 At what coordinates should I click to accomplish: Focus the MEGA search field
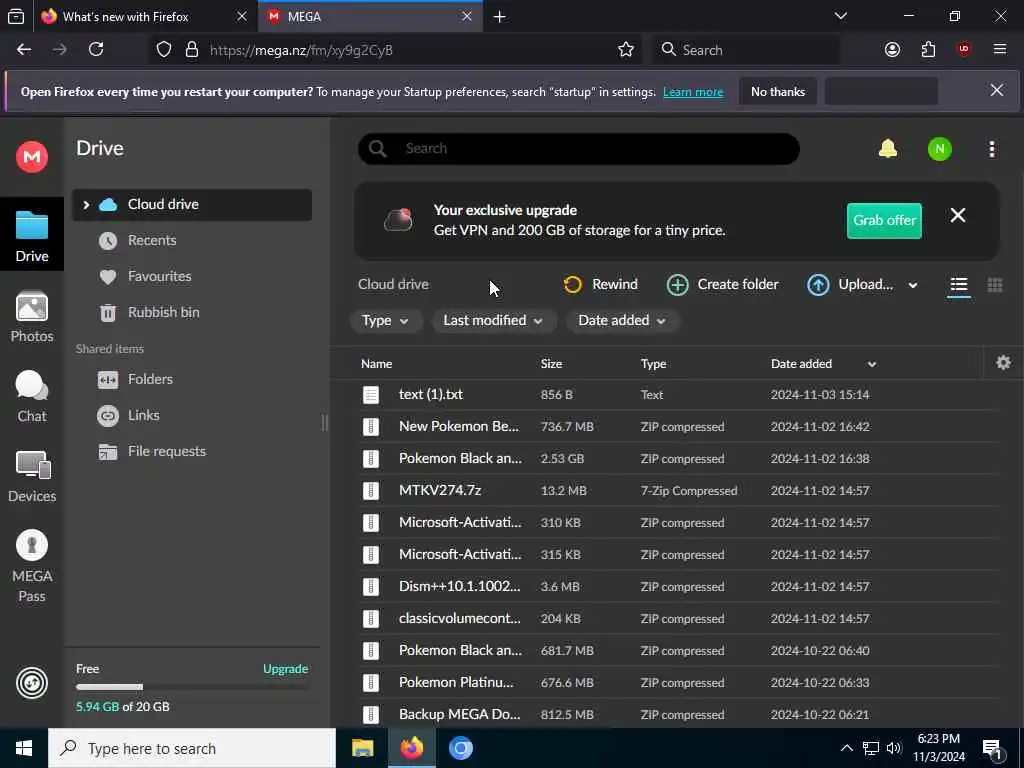pos(579,149)
